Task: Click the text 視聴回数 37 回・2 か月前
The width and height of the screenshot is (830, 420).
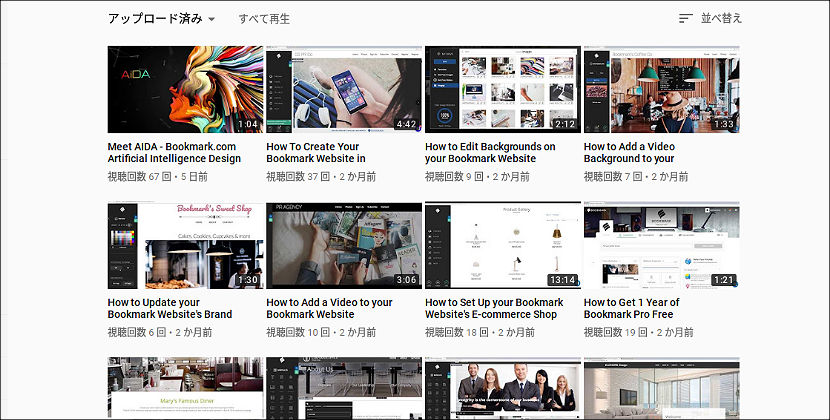Action: (x=321, y=177)
